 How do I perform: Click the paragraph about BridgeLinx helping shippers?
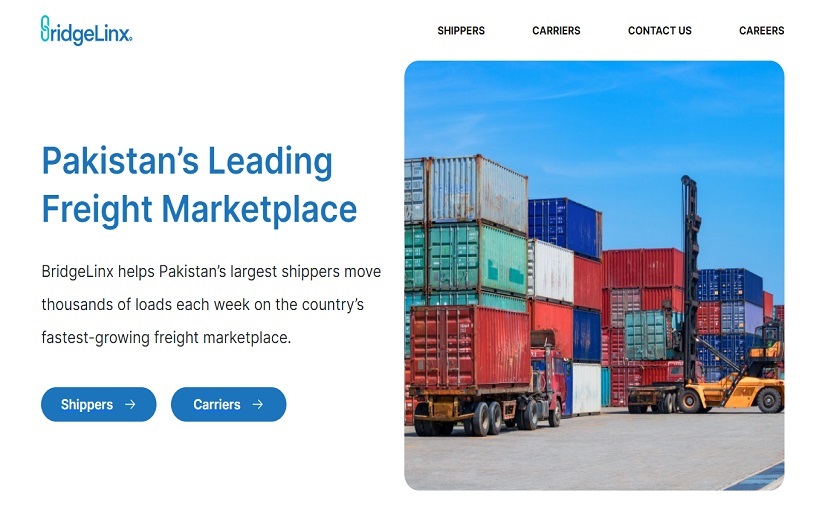click(211, 305)
